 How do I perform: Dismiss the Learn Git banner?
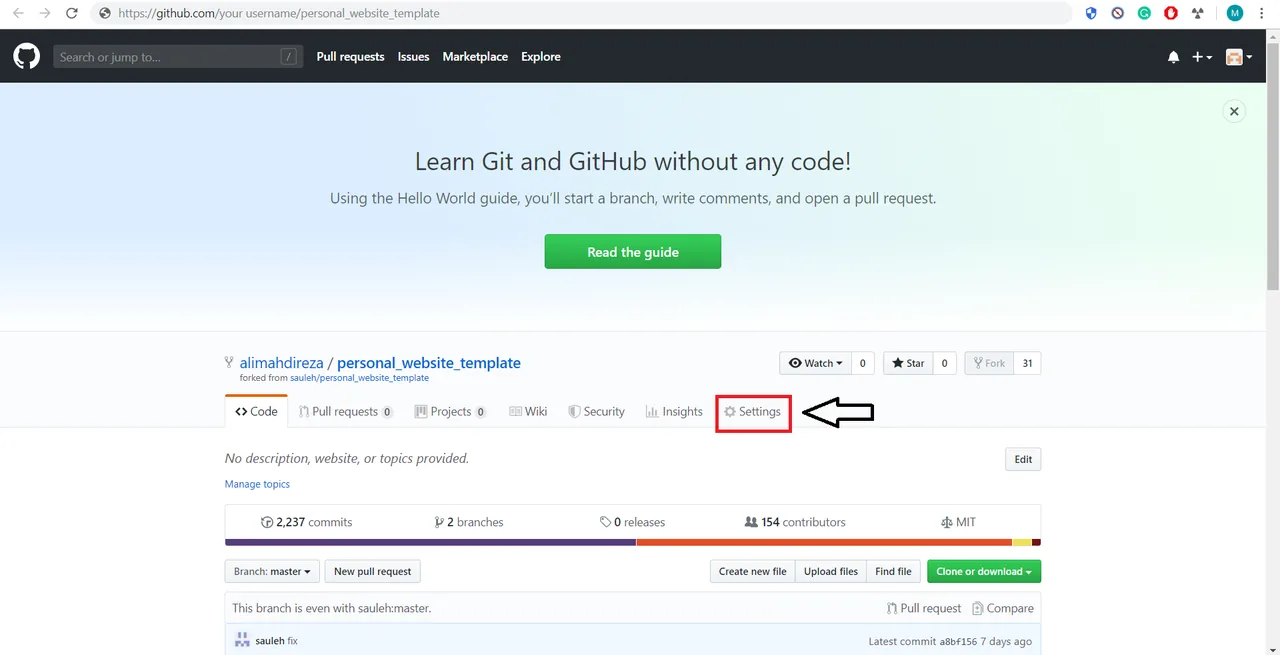1234,111
